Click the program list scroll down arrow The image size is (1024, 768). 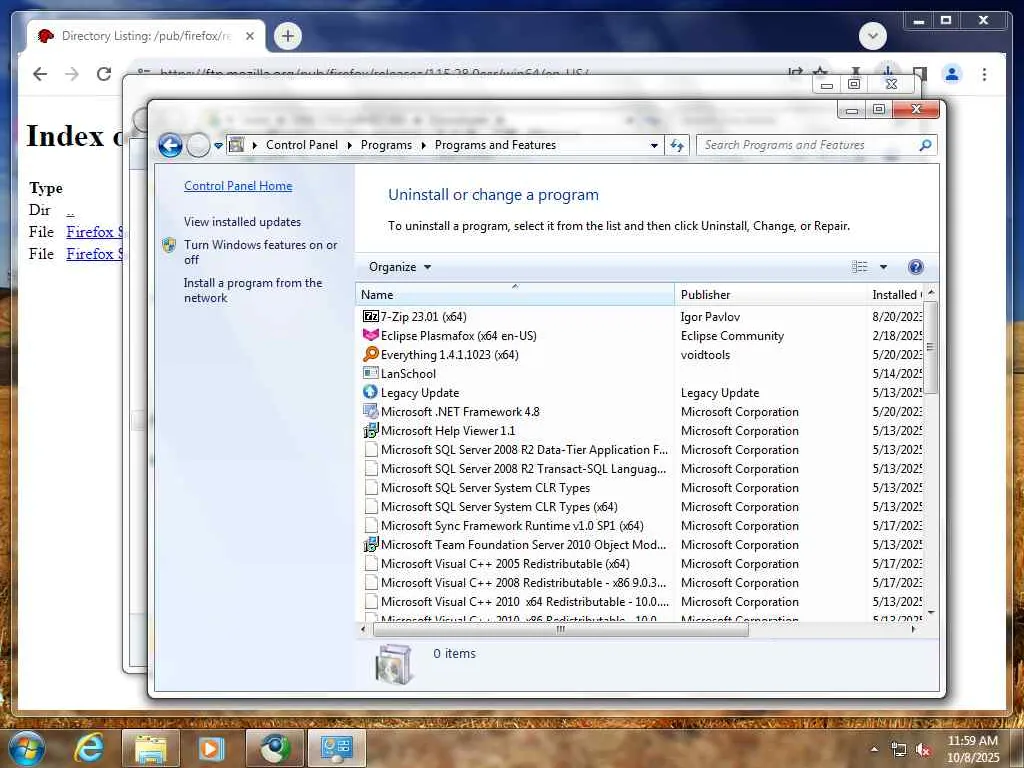point(931,613)
